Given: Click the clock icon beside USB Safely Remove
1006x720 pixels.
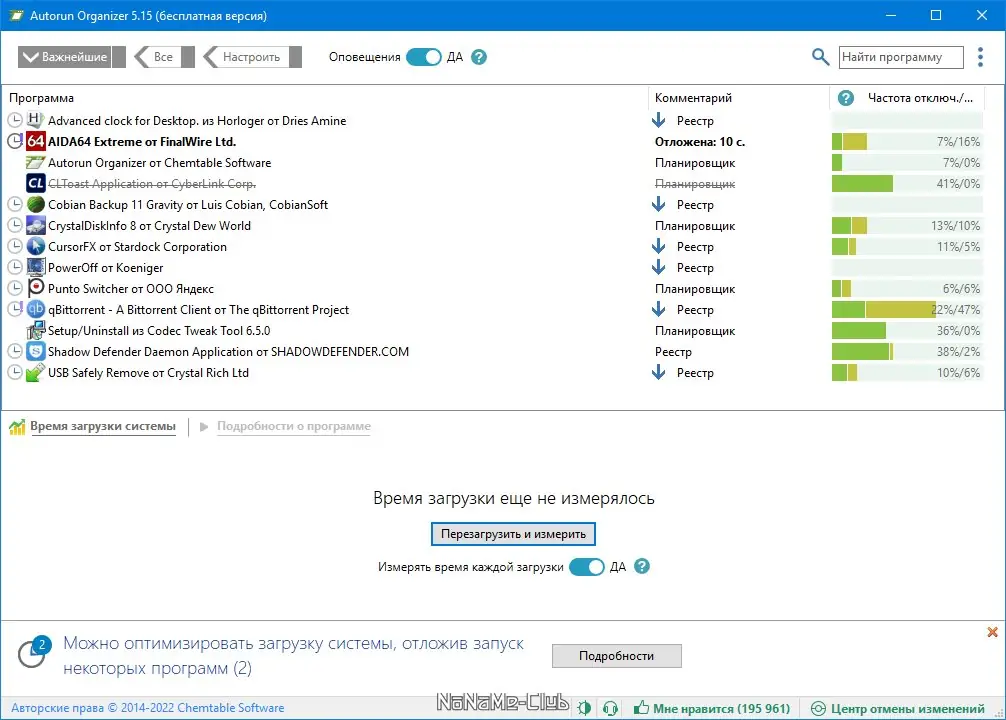Looking at the screenshot, I should pos(15,373).
